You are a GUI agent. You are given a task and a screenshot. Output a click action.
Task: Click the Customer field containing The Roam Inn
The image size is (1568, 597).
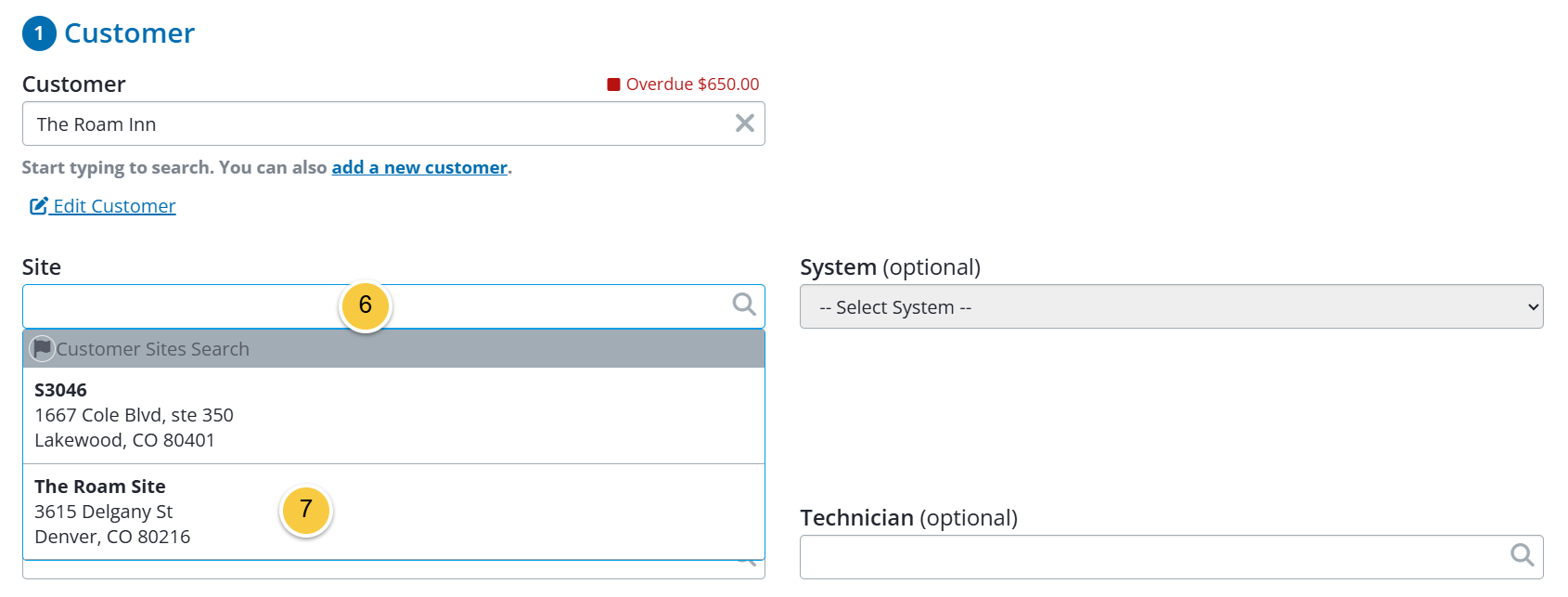[x=393, y=123]
